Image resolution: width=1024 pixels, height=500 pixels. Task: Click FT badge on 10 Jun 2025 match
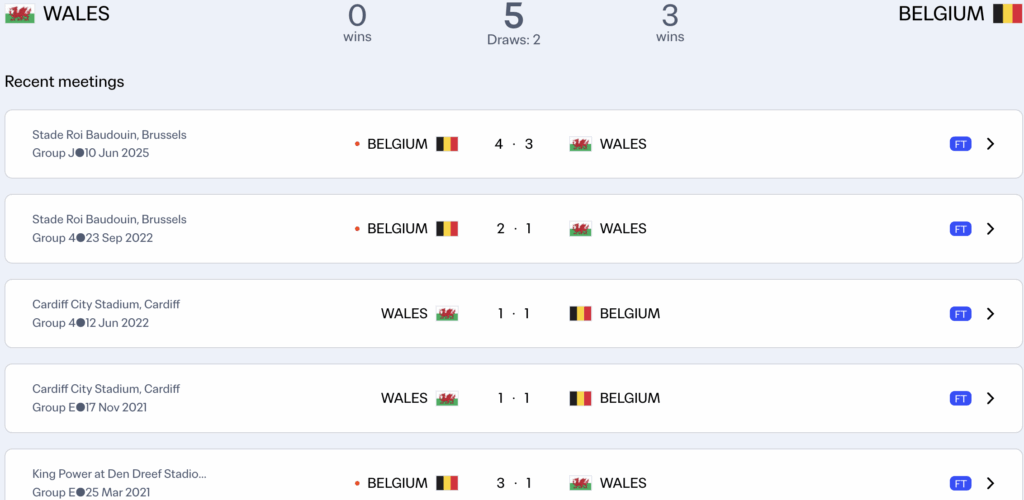pos(960,144)
